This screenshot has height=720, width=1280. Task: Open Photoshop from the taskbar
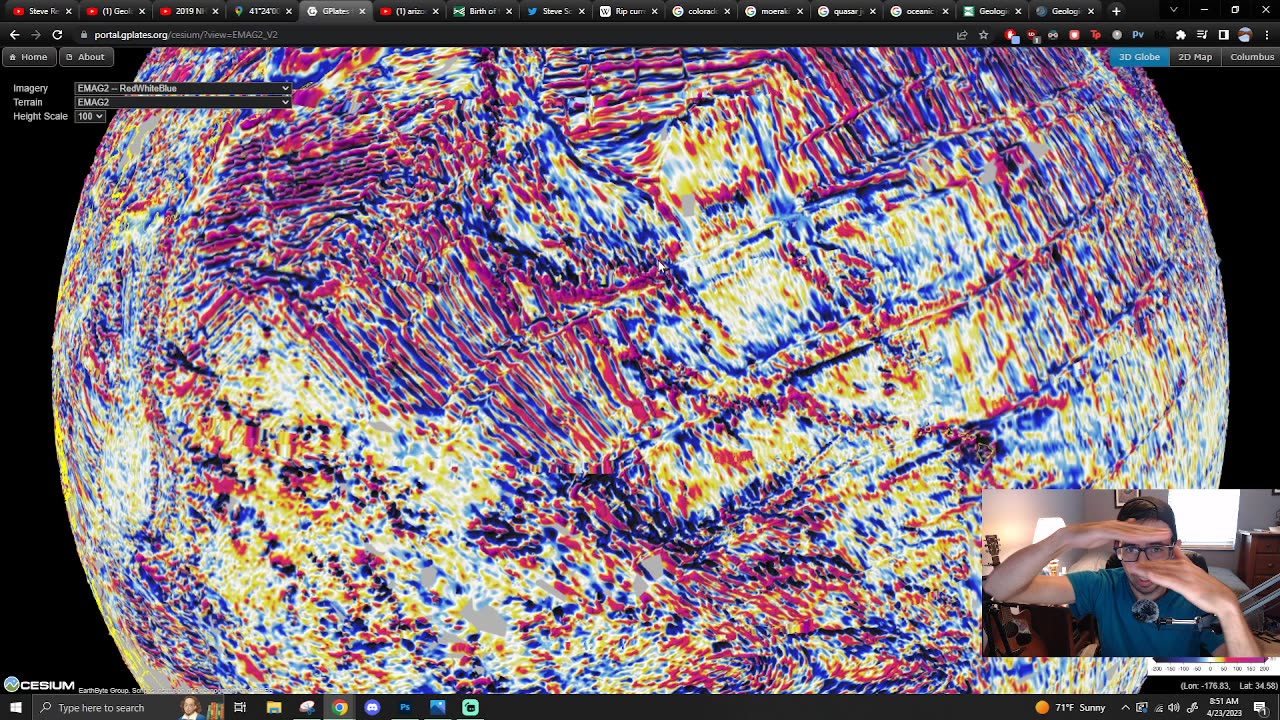(405, 708)
